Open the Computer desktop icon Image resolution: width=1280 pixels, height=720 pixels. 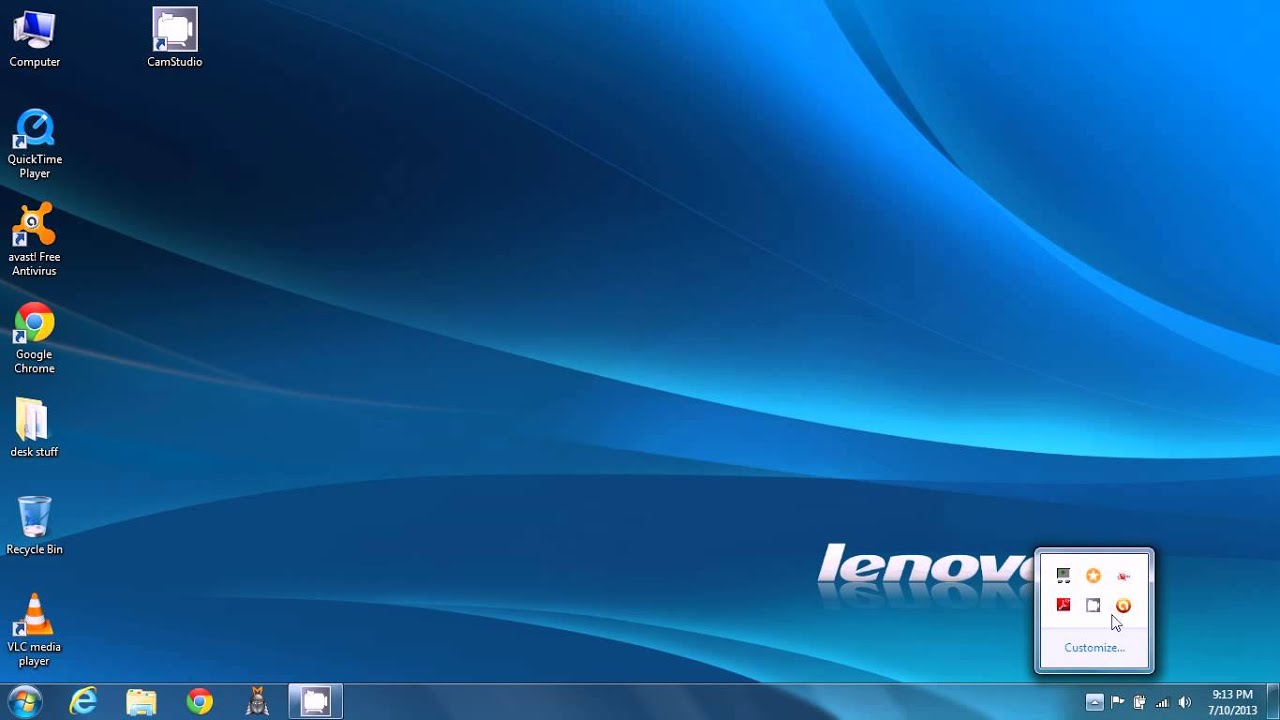click(34, 39)
